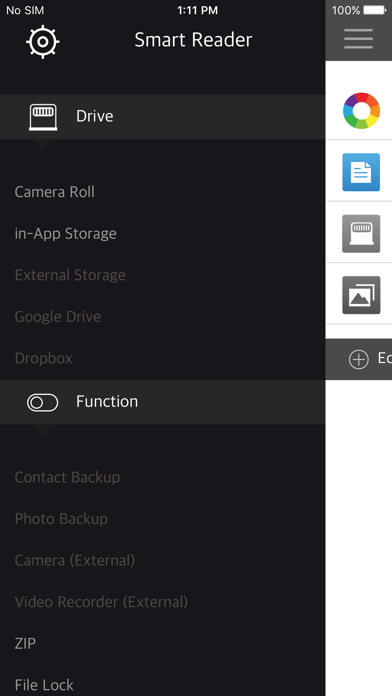Open Google Drive entry
This screenshot has height=696, width=392.
pyautogui.click(x=58, y=316)
